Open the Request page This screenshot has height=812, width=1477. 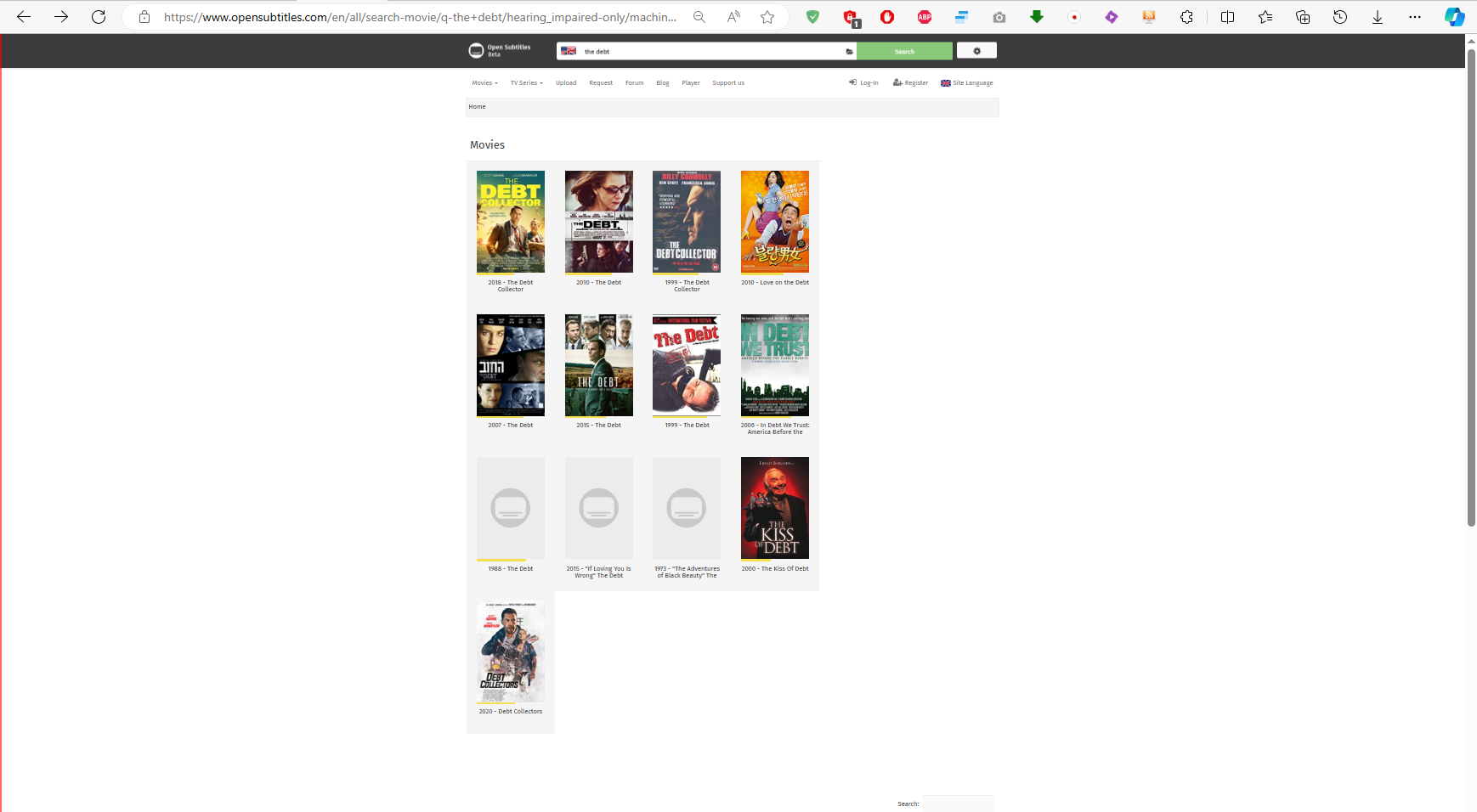(x=601, y=83)
